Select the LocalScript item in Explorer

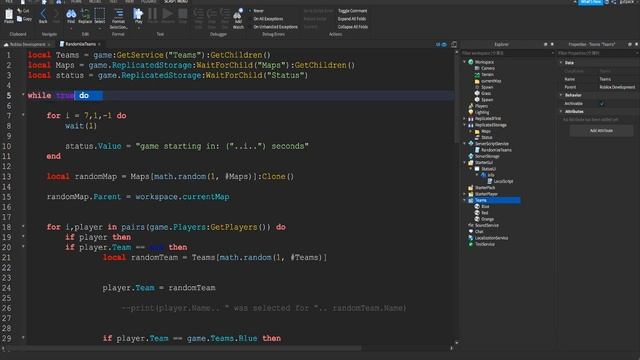500,181
